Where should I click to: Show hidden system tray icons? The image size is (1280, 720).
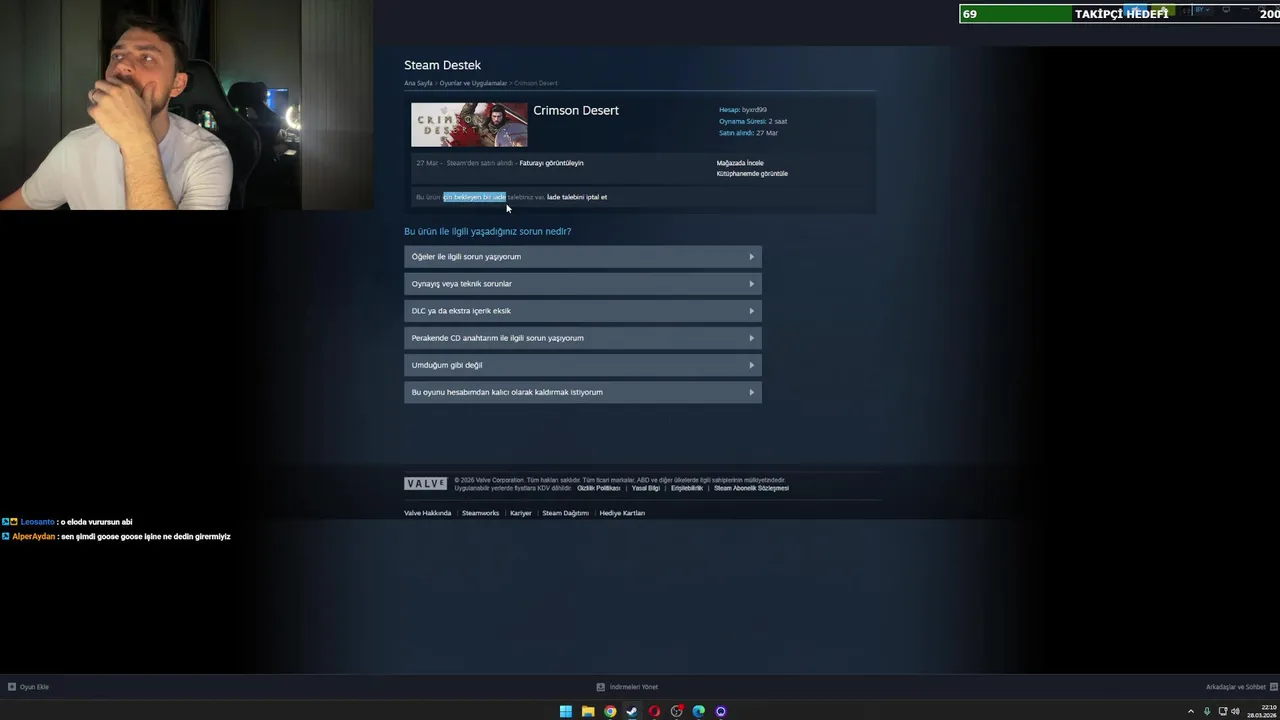click(x=1190, y=712)
